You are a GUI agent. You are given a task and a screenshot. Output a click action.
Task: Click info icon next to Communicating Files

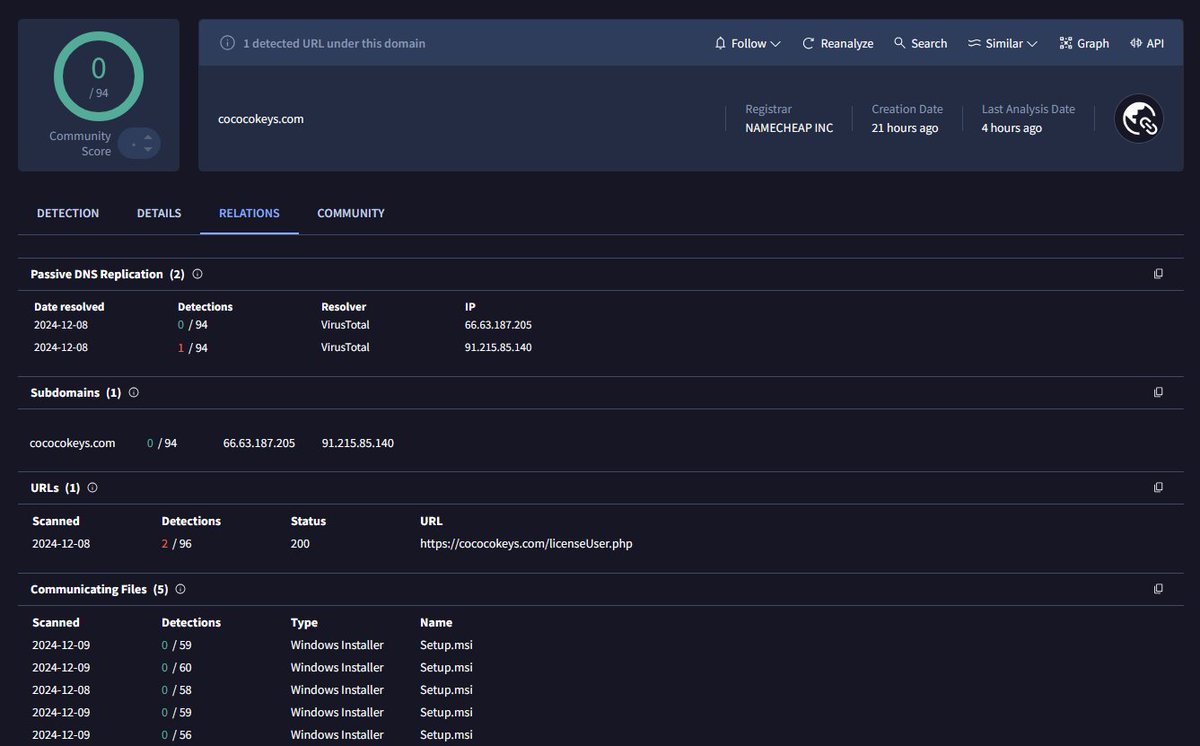pos(180,589)
